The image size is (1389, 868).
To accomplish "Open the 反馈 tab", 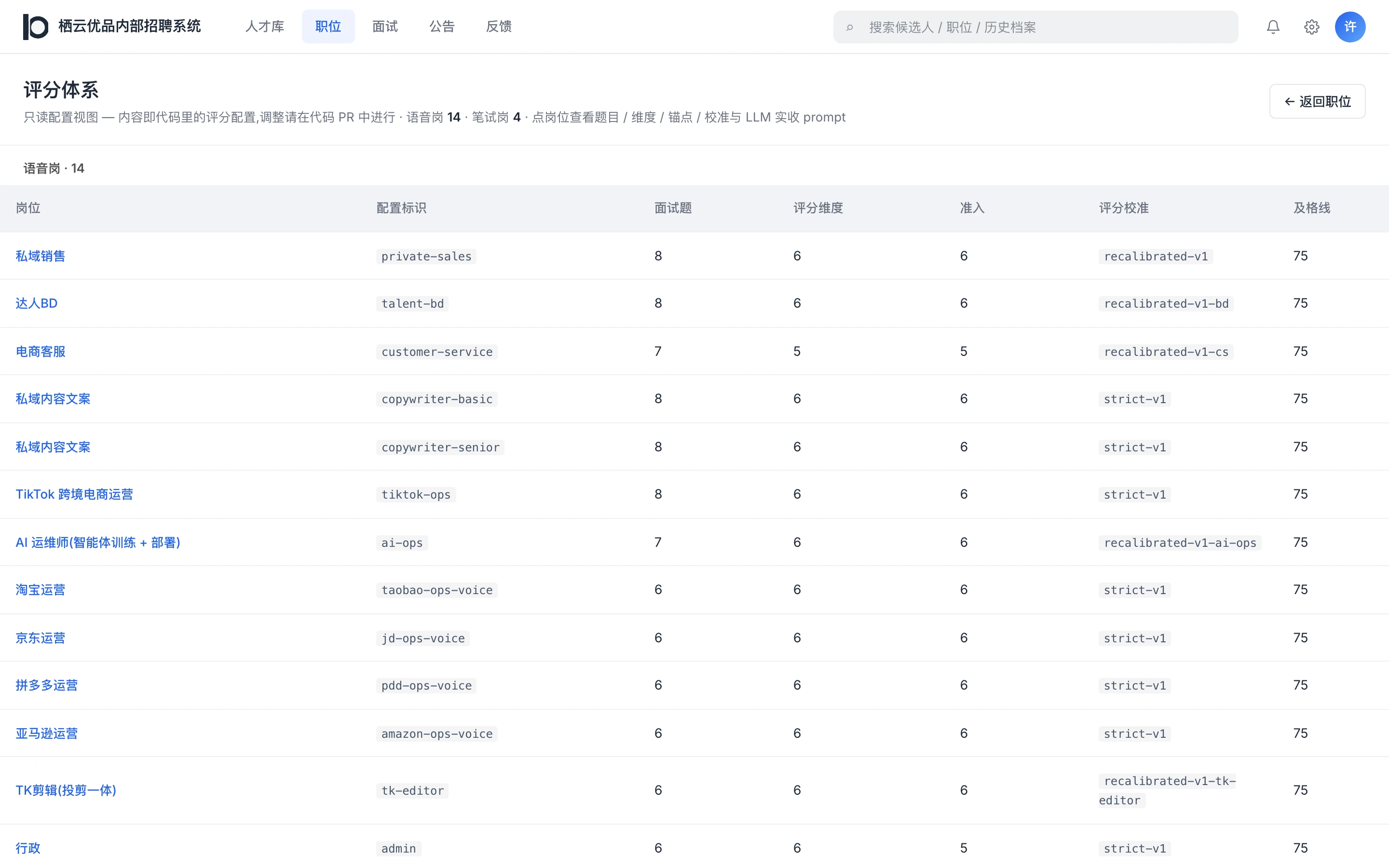I will pos(499,27).
